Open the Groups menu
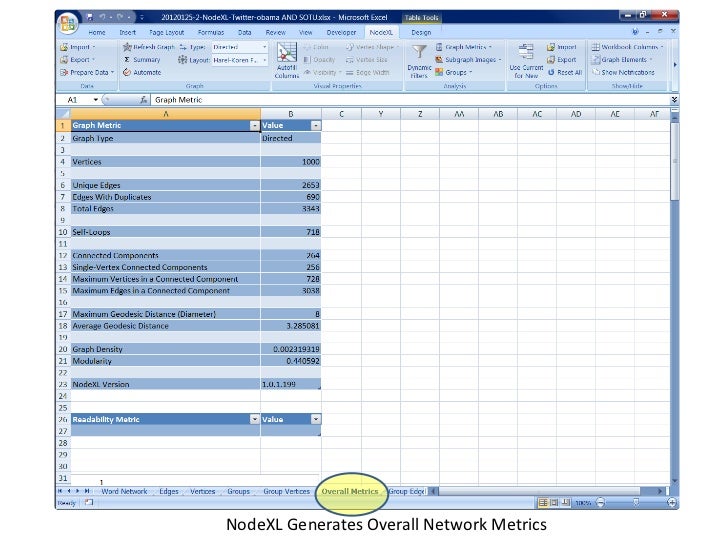Viewport: 728px width, 546px height. [454, 72]
